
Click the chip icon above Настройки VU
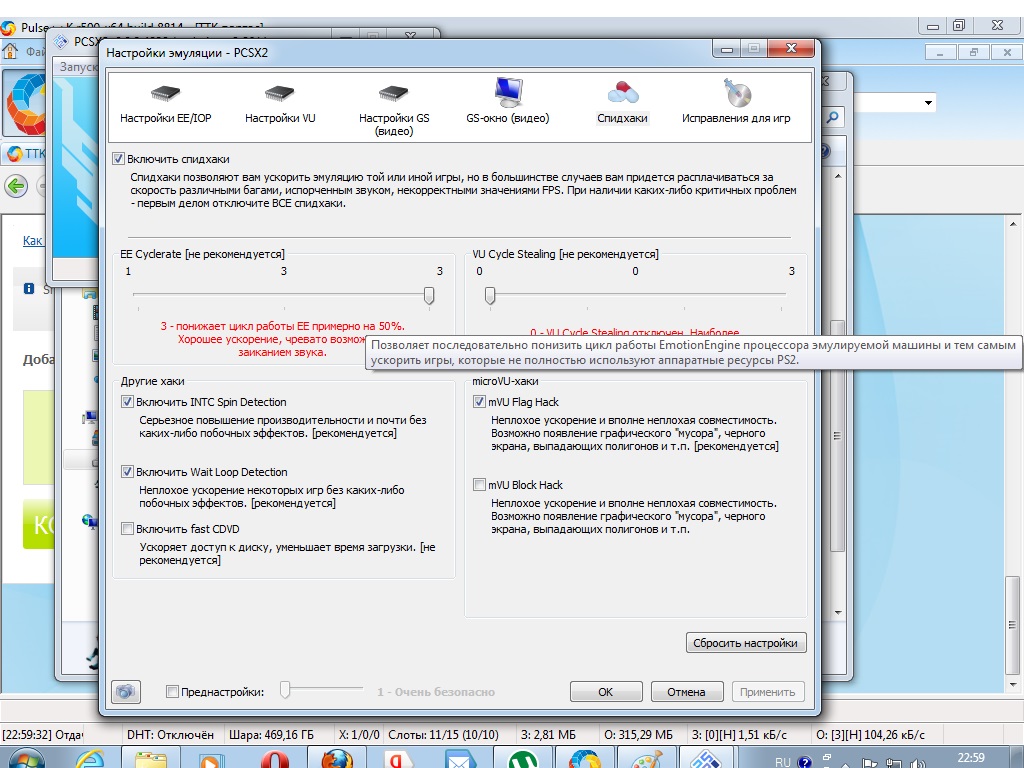(280, 93)
